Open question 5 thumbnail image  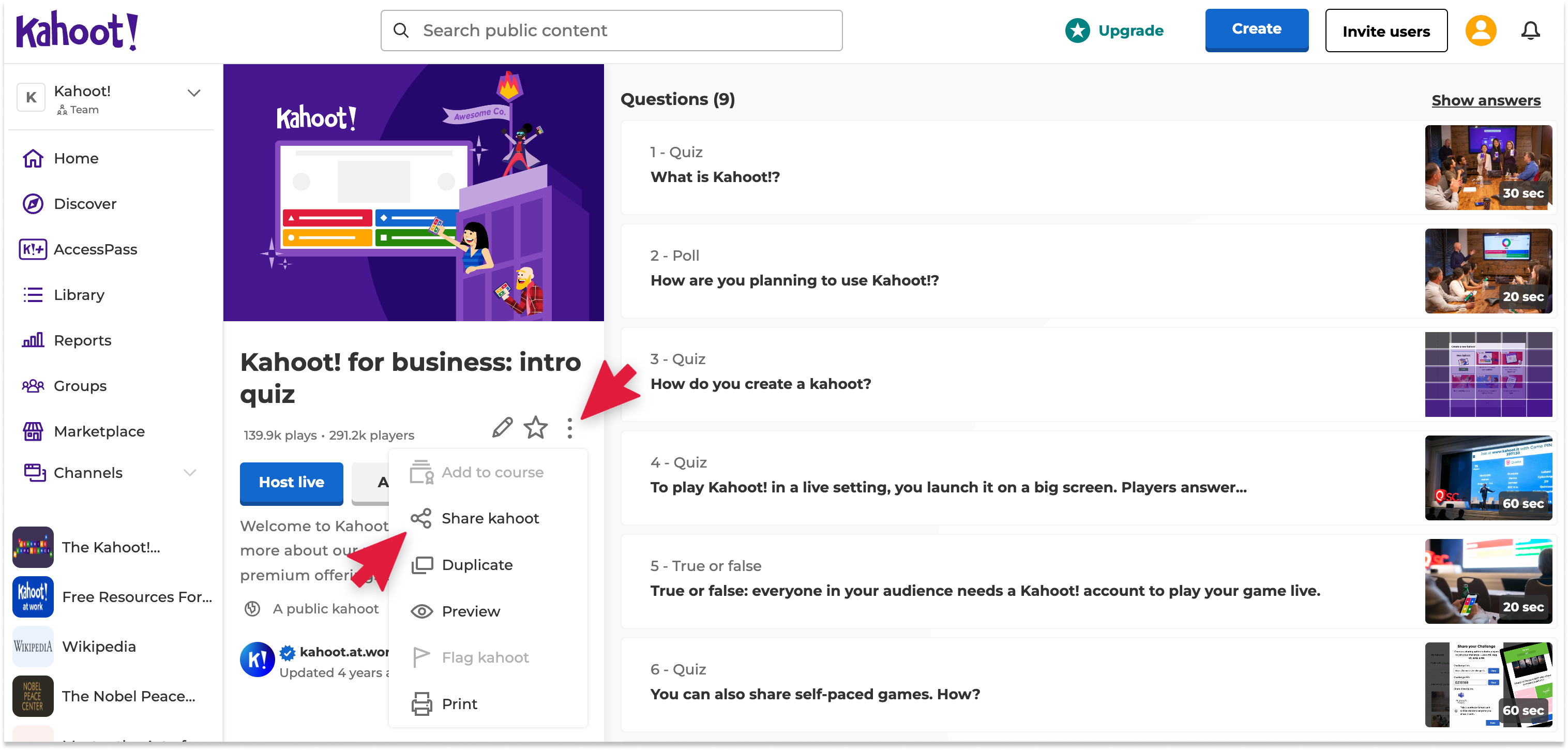click(x=1488, y=581)
